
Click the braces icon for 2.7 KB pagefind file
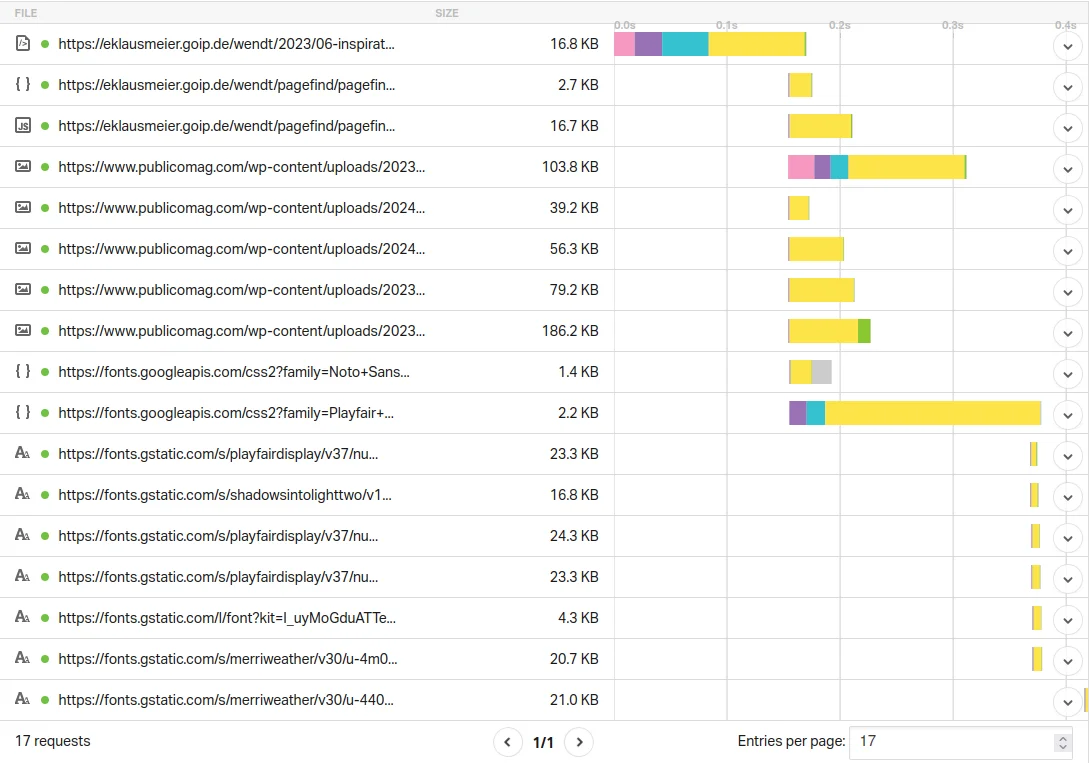click(23, 85)
